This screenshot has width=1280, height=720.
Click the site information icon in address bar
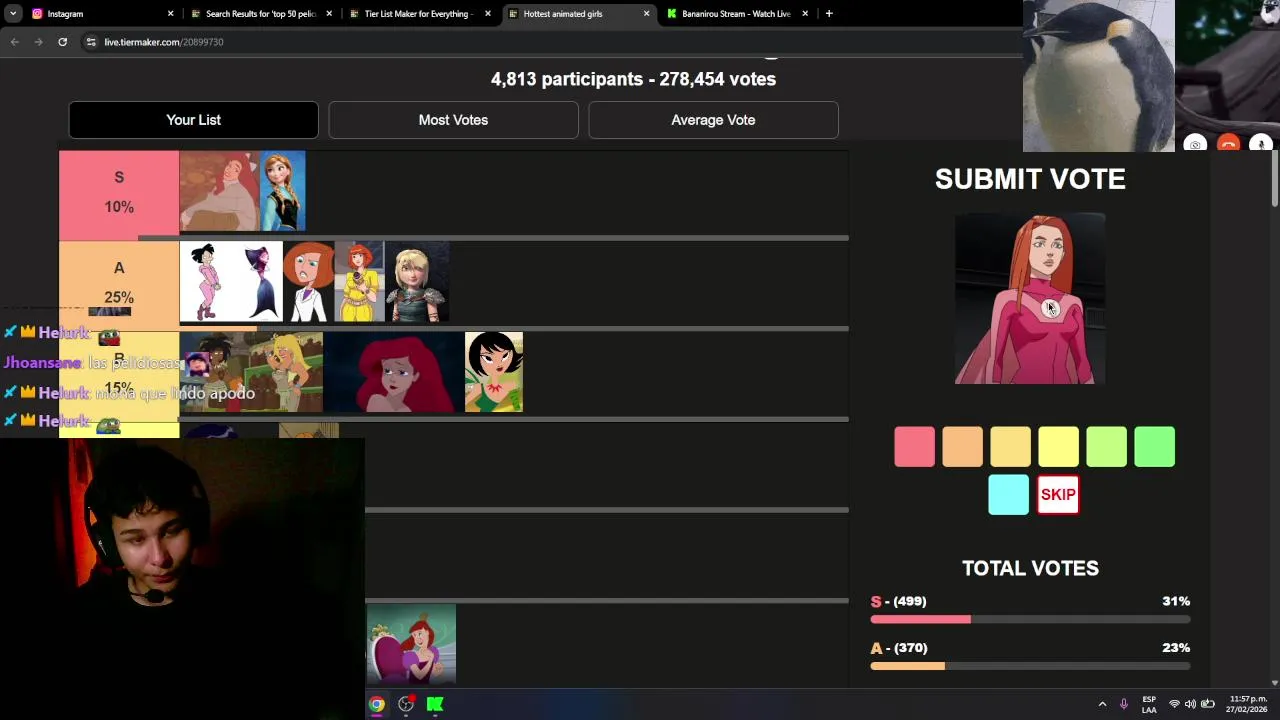point(91,42)
